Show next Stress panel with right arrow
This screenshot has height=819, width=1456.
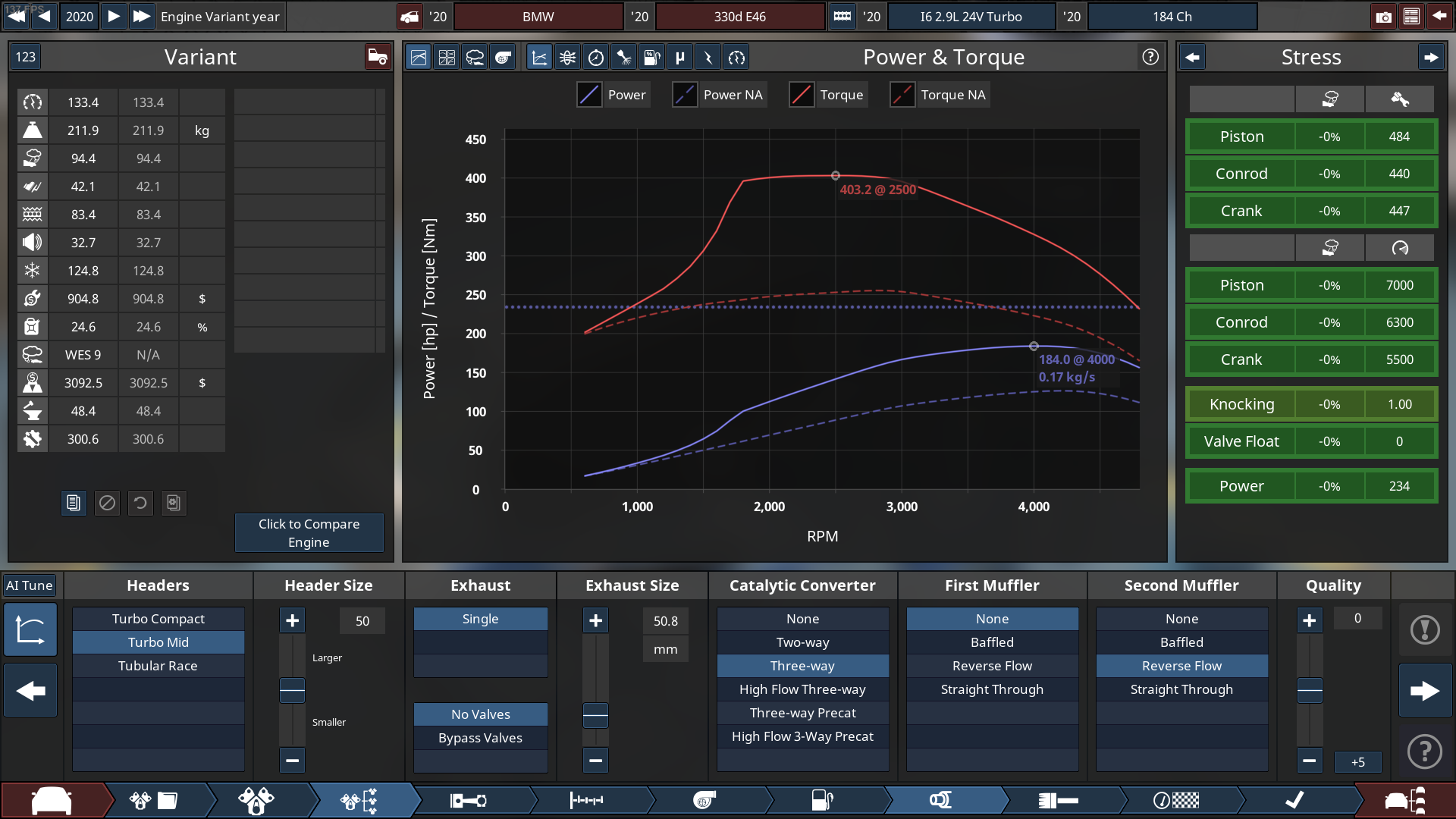[1431, 57]
